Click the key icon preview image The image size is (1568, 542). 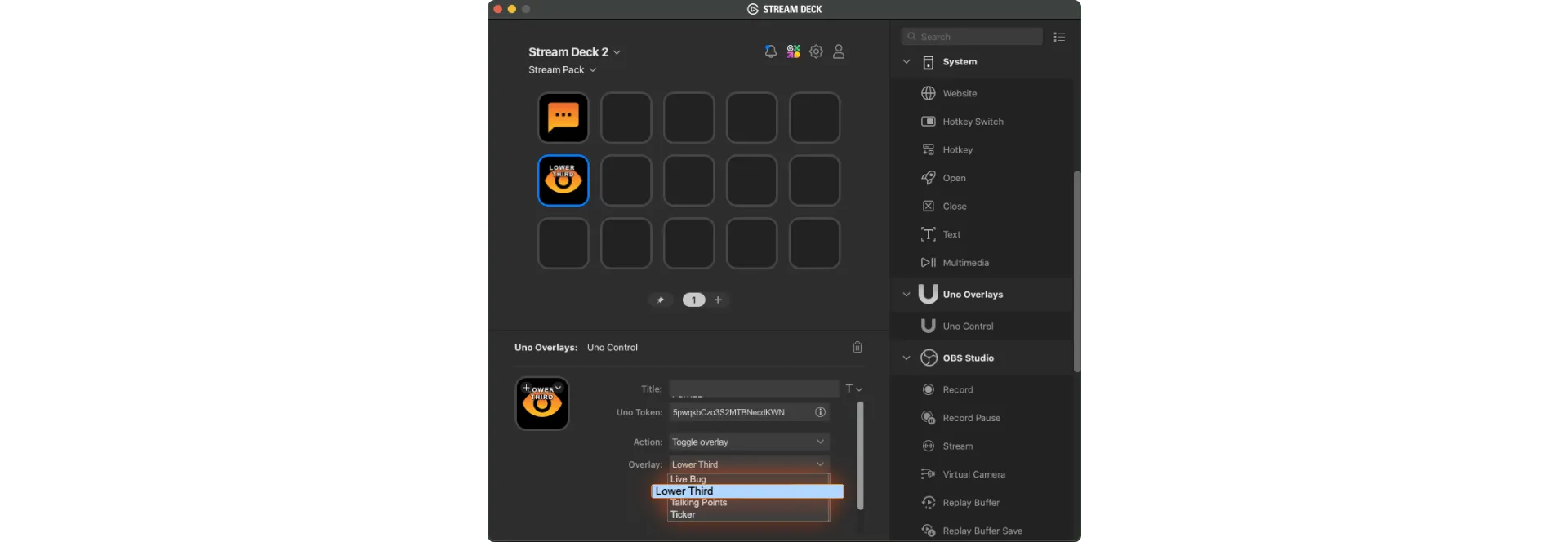[x=542, y=403]
